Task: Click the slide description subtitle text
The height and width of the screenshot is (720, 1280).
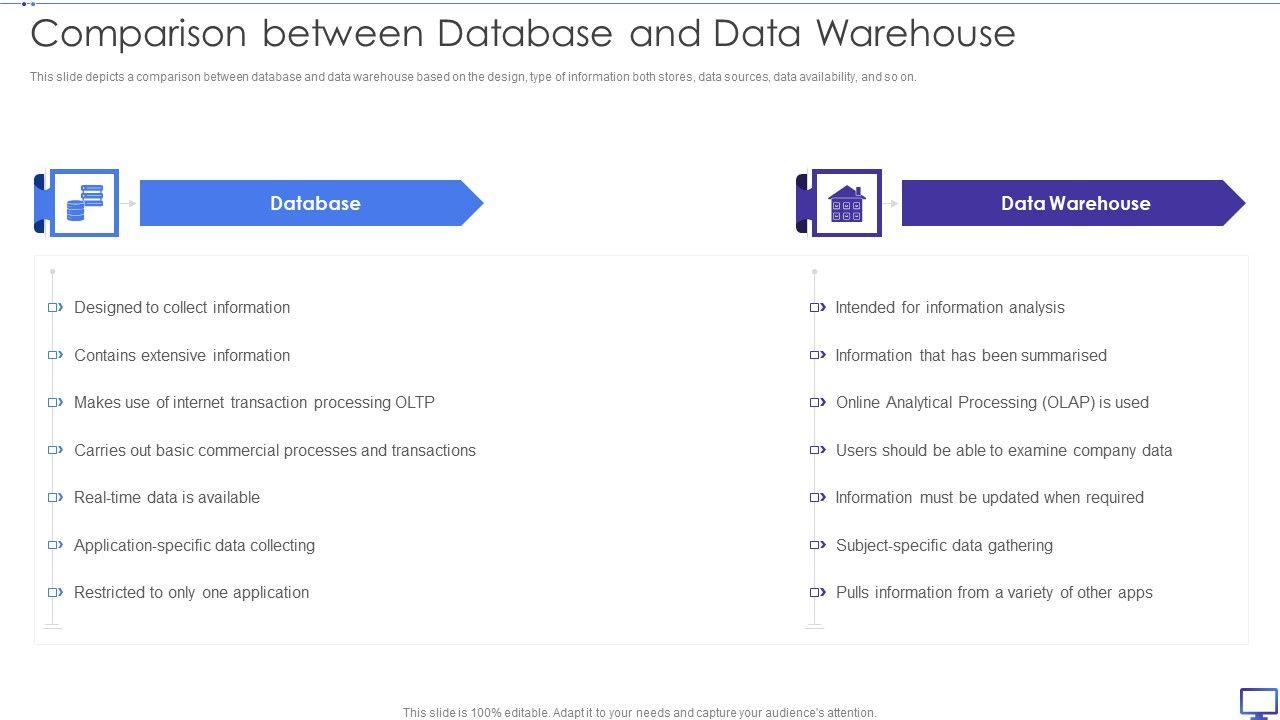Action: pyautogui.click(x=473, y=77)
